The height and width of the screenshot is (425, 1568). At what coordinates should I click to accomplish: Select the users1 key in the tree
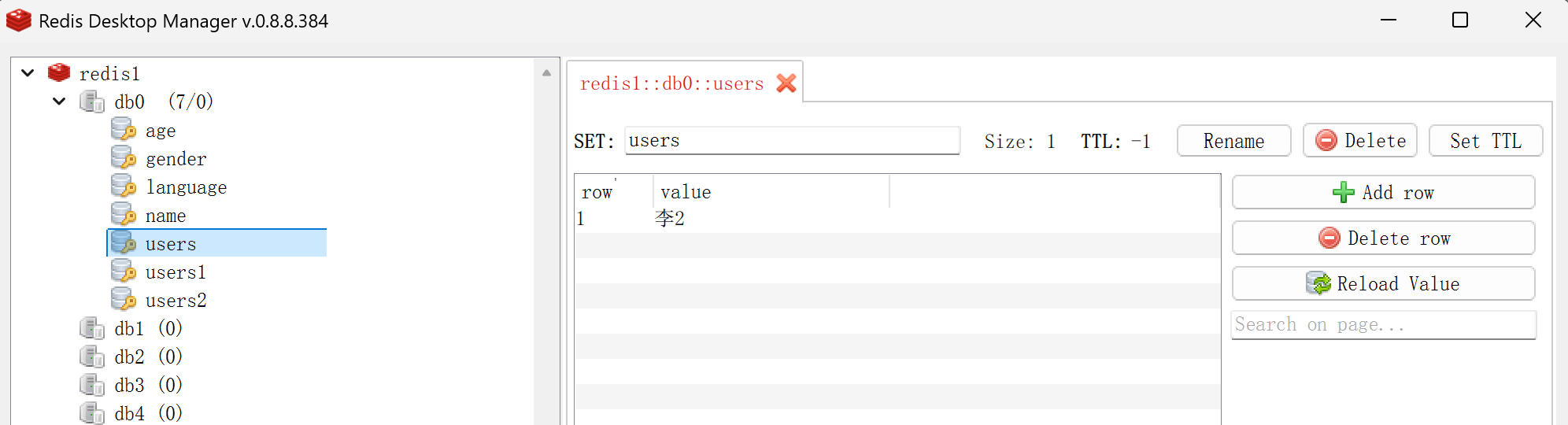[x=176, y=272]
